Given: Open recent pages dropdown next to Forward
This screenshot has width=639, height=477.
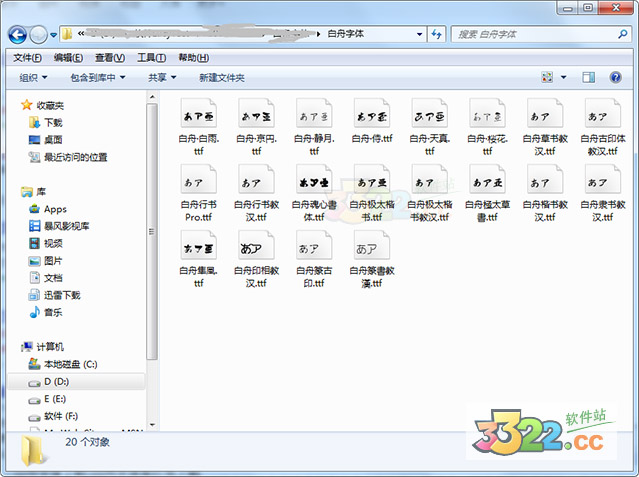Looking at the screenshot, I should click(53, 35).
